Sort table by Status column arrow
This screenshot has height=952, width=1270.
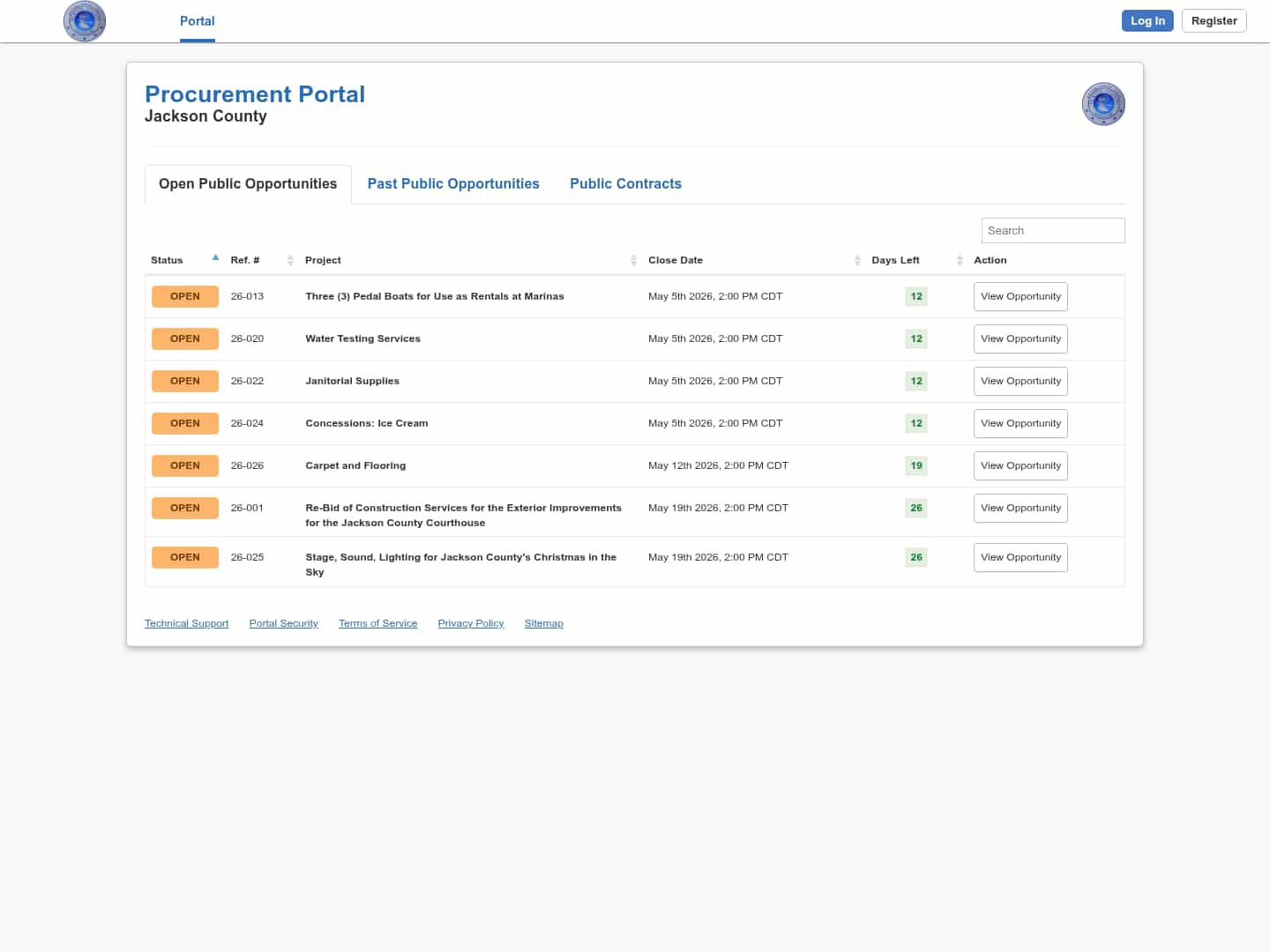pyautogui.click(x=215, y=258)
